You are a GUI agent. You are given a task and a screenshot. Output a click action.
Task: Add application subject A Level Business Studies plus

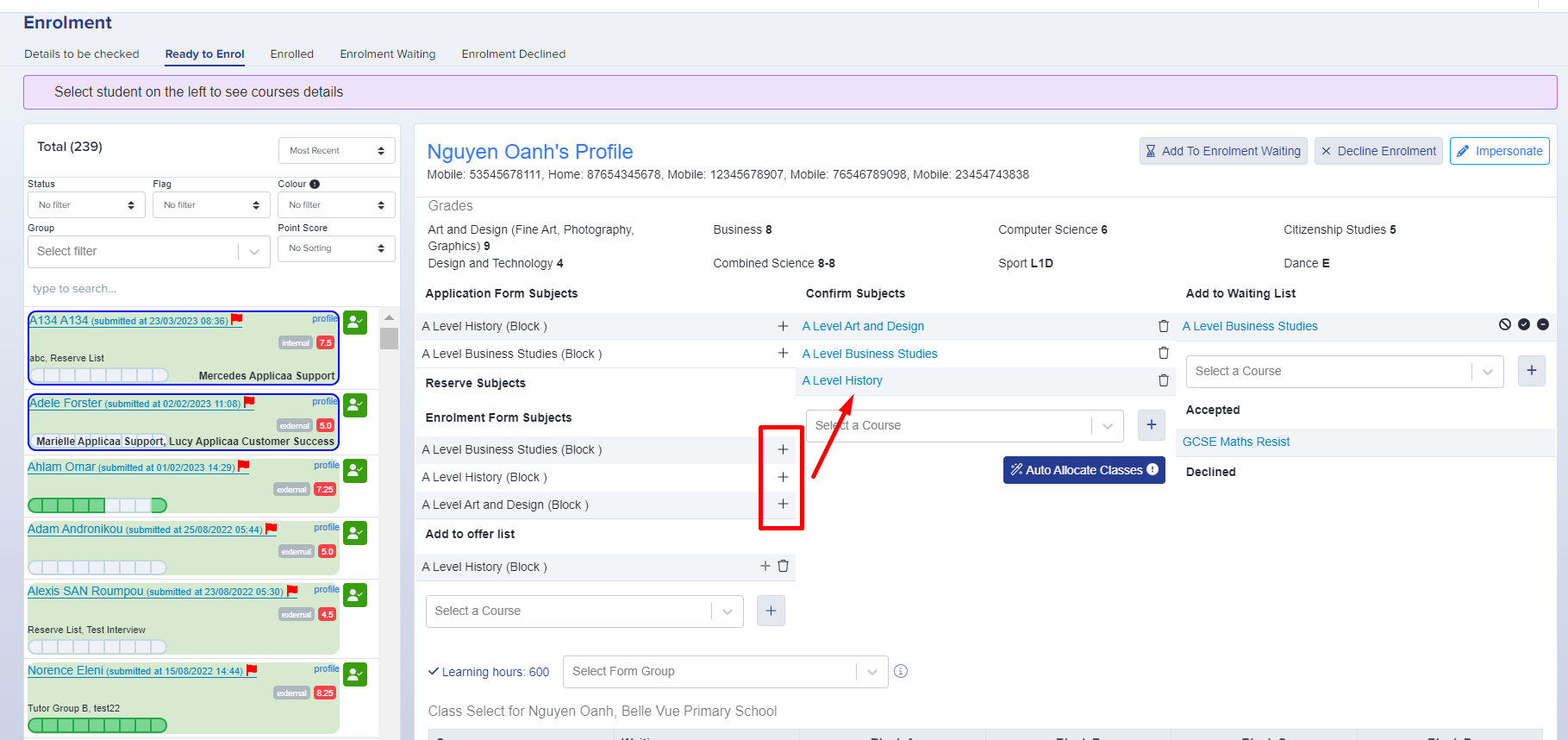pyautogui.click(x=783, y=353)
